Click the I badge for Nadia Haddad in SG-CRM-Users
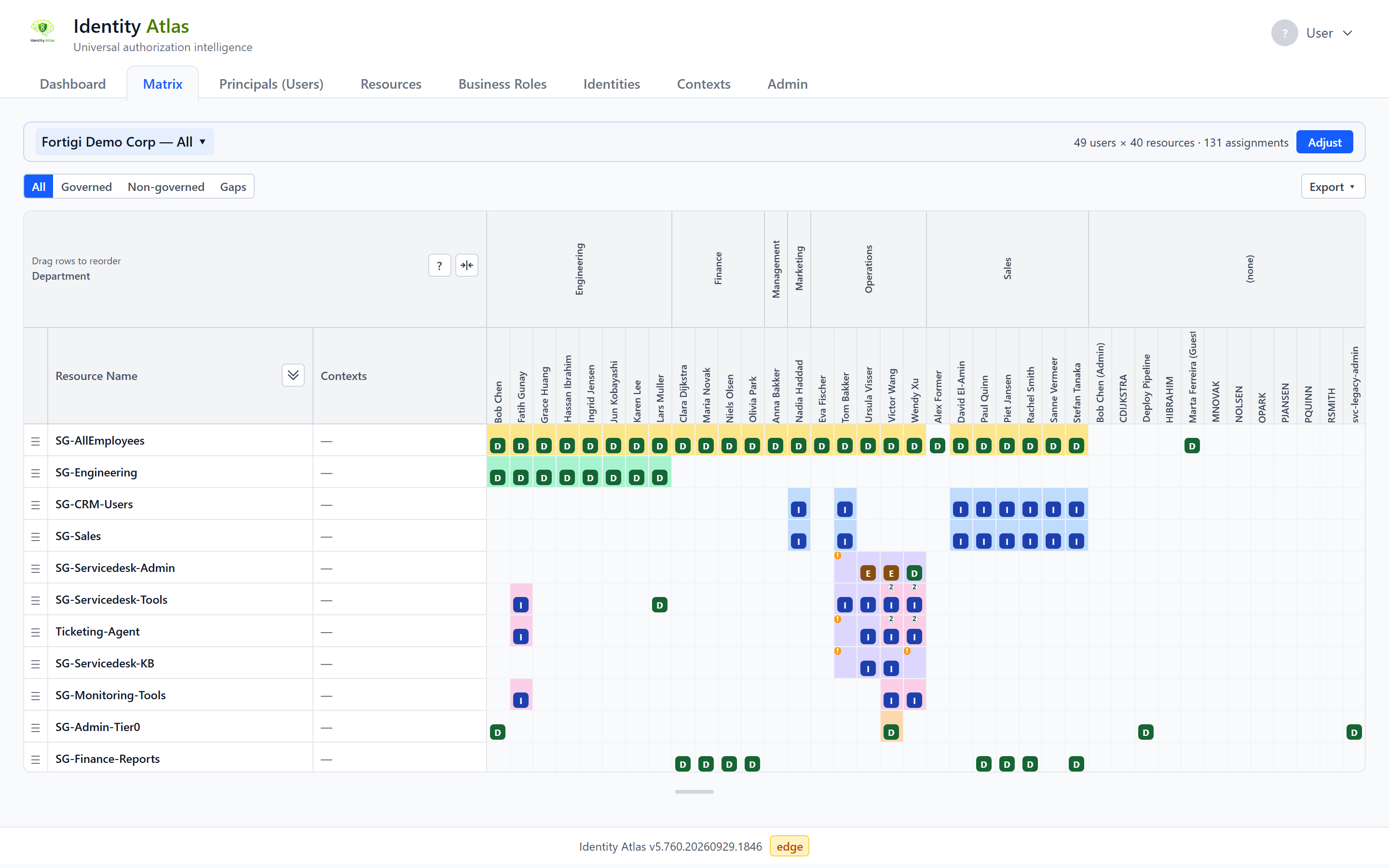The image size is (1389, 868). (798, 509)
